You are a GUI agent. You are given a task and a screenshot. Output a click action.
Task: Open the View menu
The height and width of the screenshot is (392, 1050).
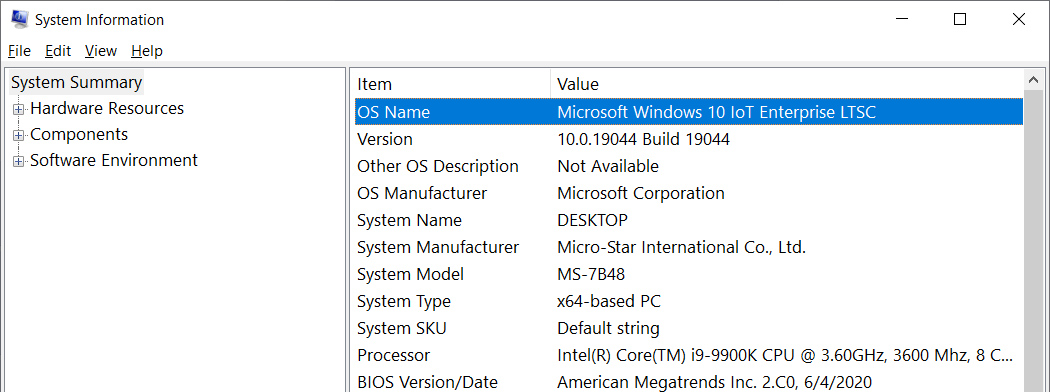pyautogui.click(x=101, y=51)
